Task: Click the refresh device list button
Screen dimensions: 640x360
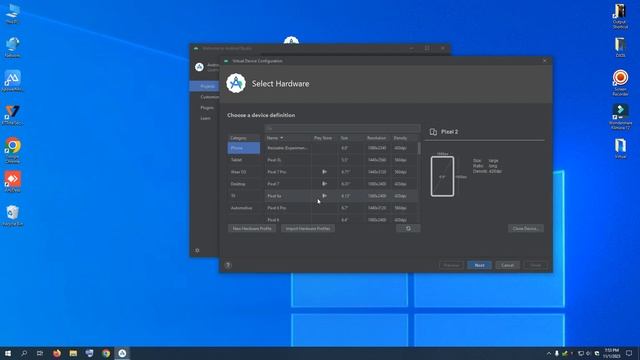Action: [408, 229]
